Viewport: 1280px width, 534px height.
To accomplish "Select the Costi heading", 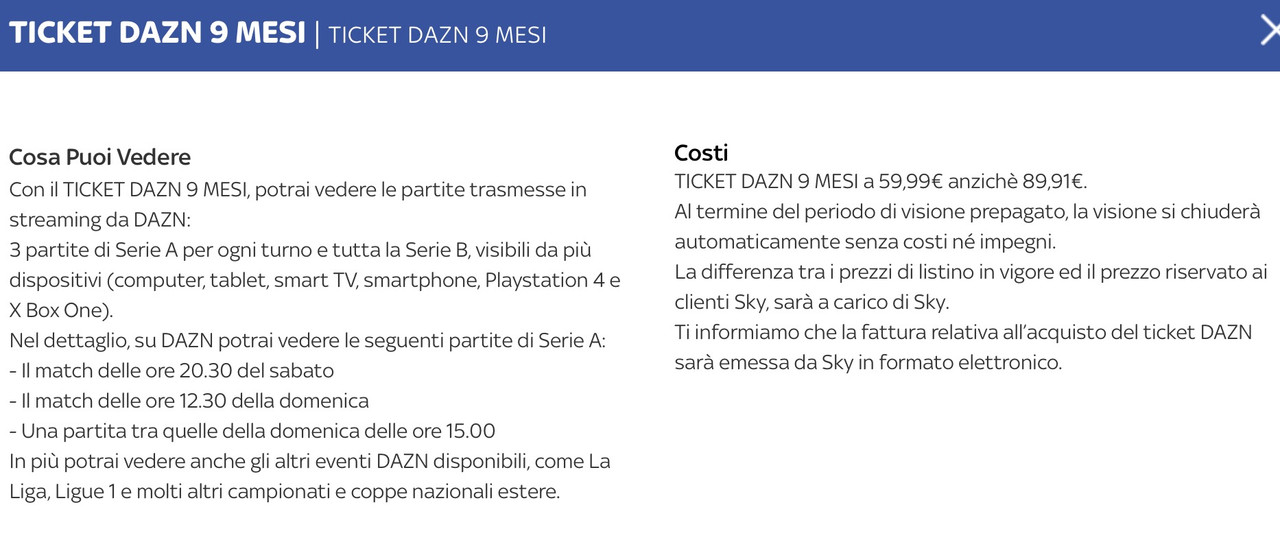I will [701, 153].
